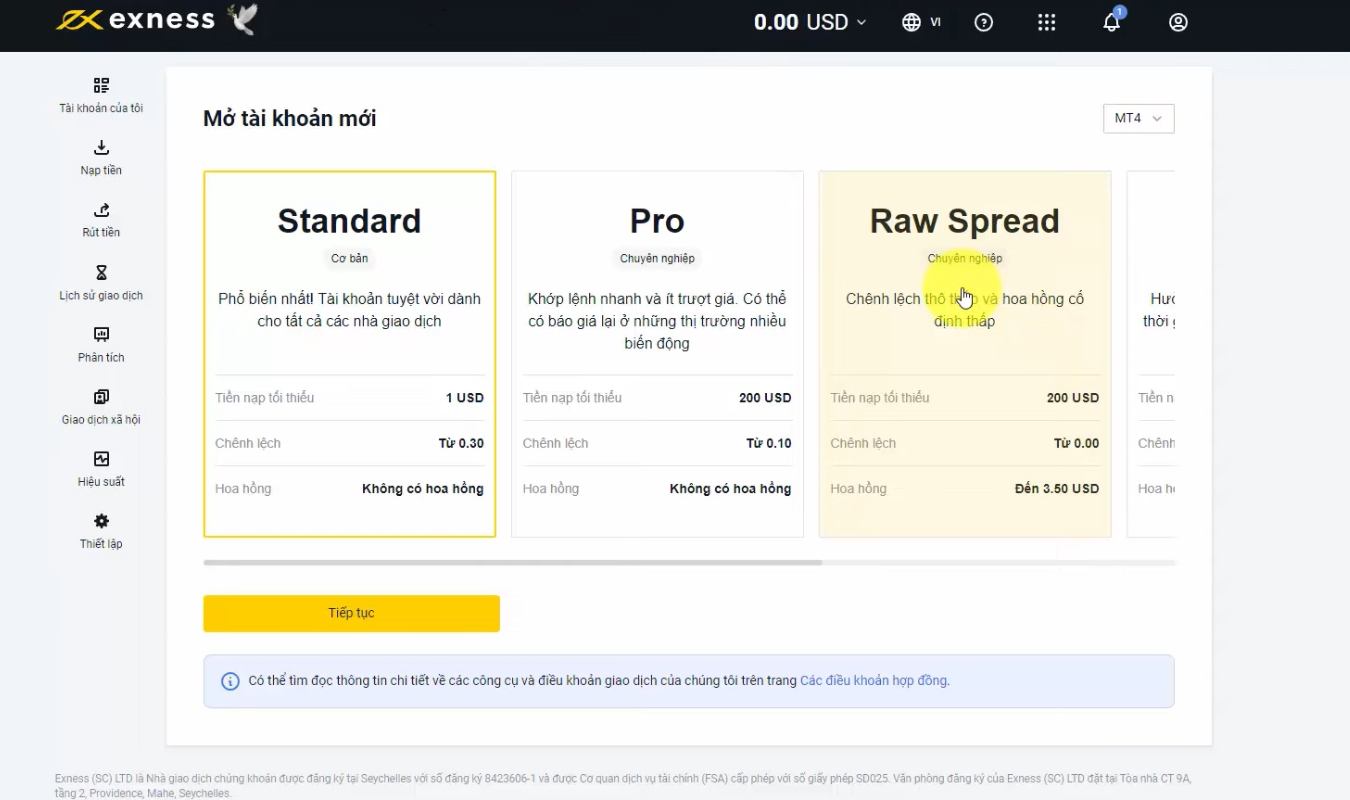
Task: Click the Tiếp tục button
Action: pyautogui.click(x=351, y=613)
